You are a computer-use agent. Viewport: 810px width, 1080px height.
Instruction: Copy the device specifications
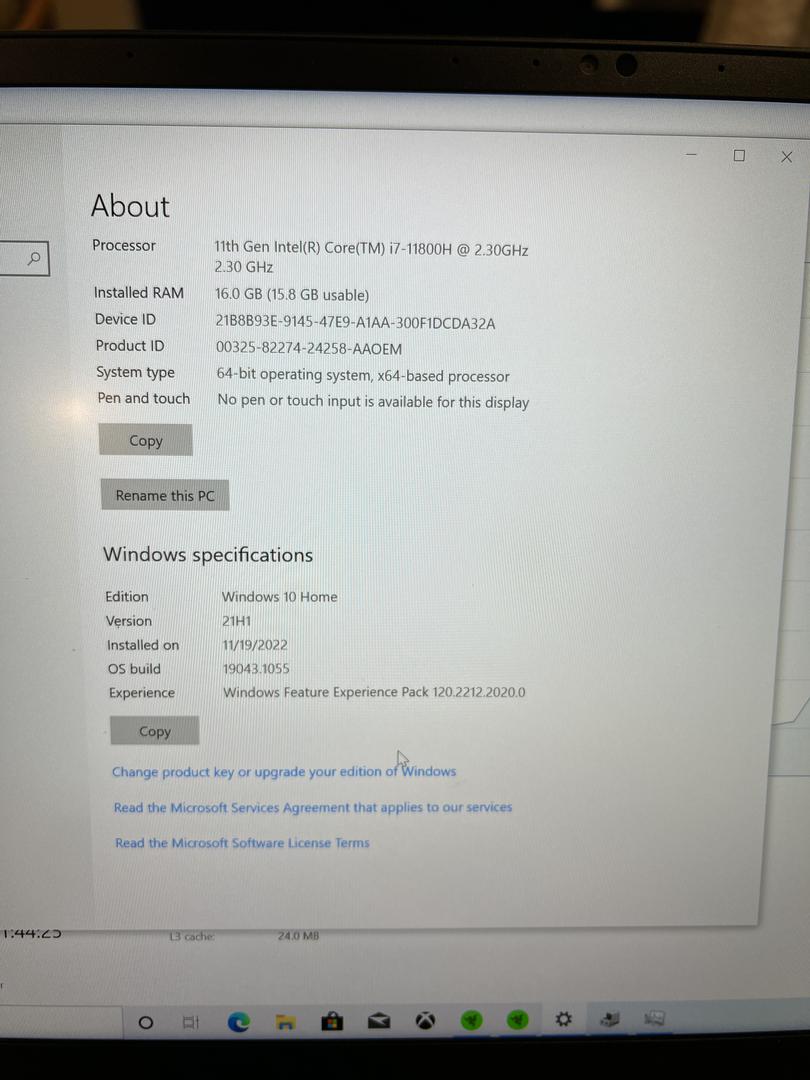pyautogui.click(x=145, y=440)
